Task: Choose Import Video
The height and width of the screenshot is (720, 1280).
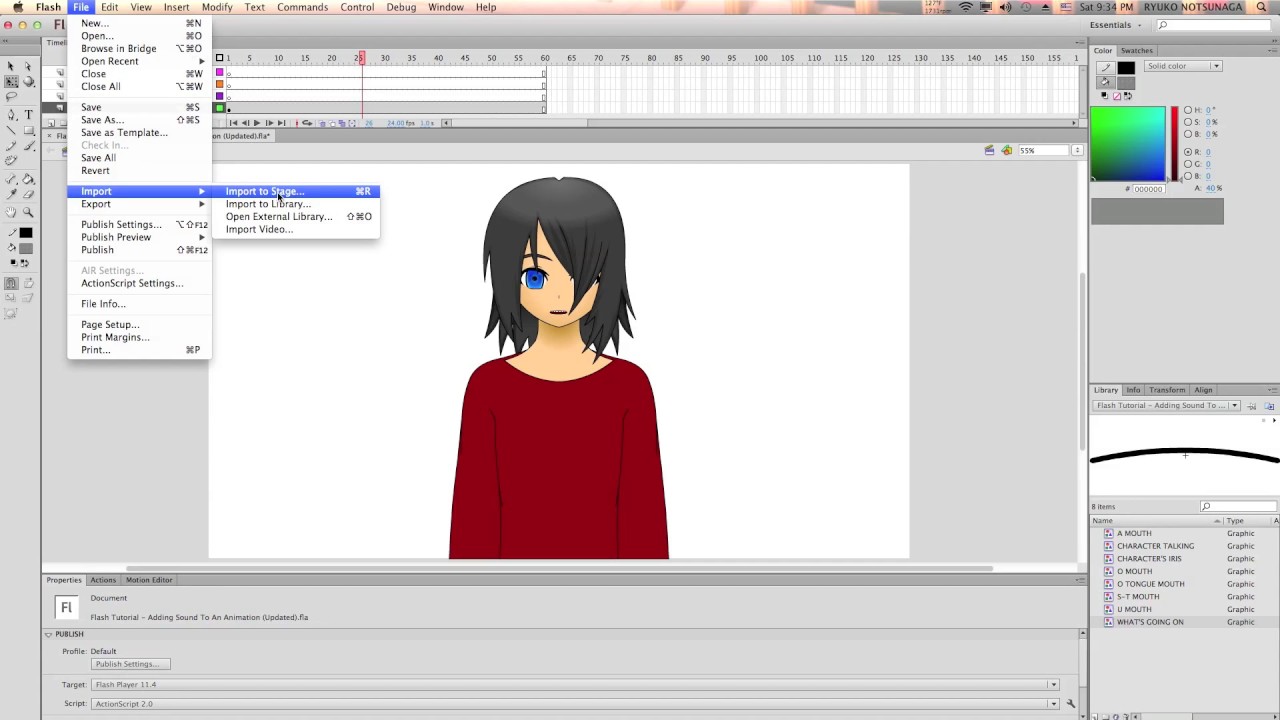Action: pyautogui.click(x=296, y=229)
